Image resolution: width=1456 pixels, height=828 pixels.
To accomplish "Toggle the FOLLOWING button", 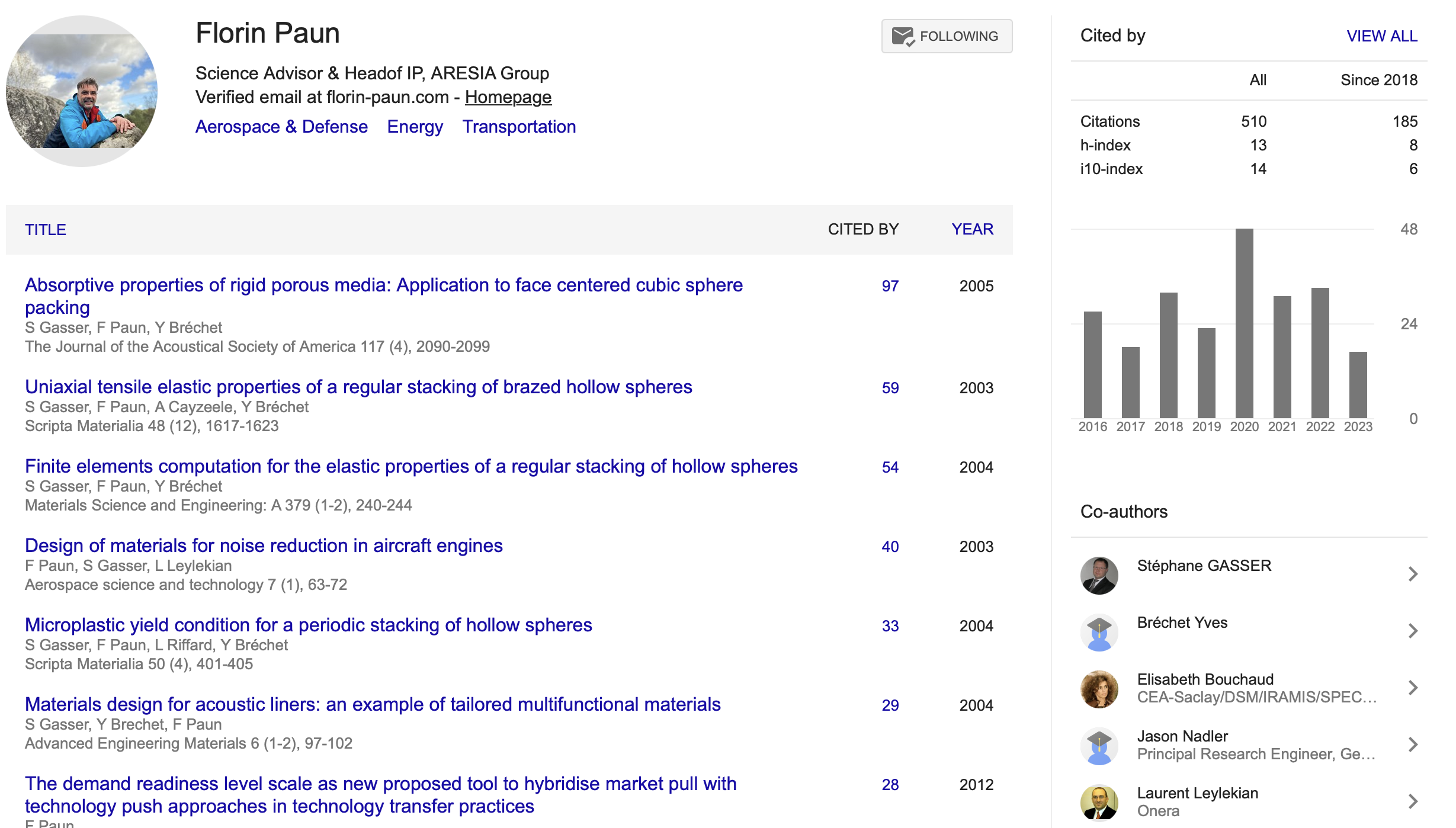I will [947, 37].
